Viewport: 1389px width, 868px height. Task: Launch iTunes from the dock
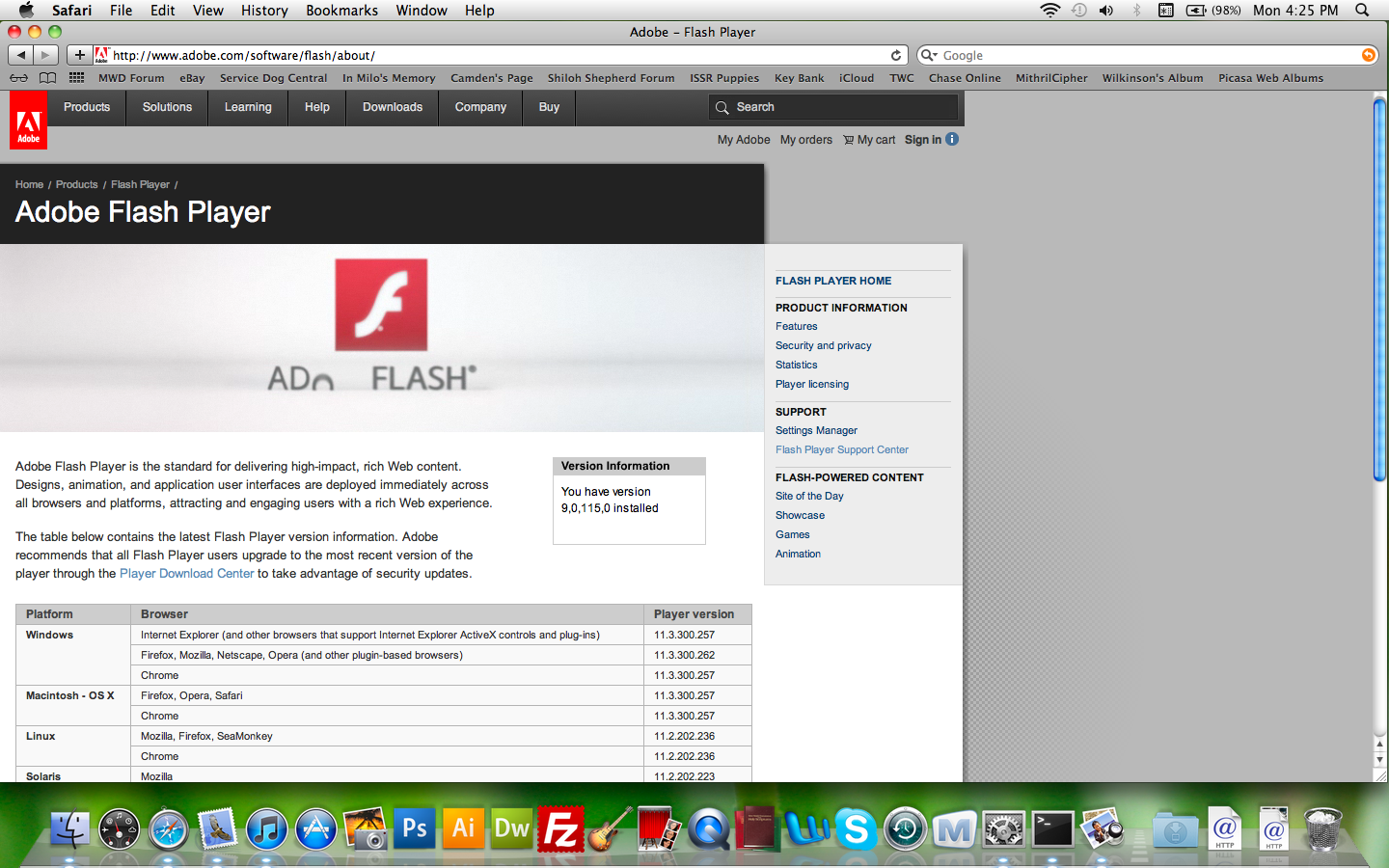point(266,827)
